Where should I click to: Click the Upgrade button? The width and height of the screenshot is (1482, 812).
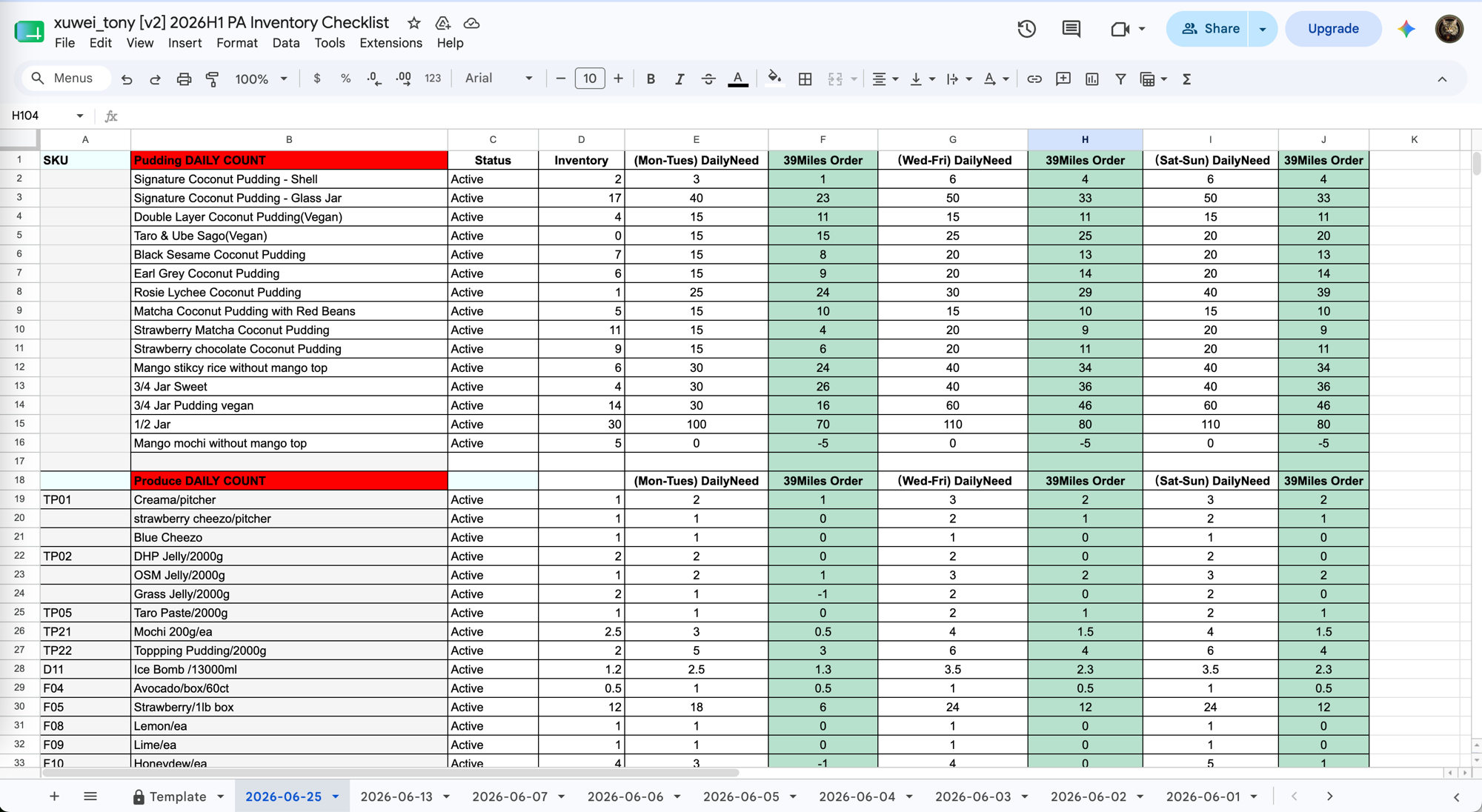[1333, 29]
